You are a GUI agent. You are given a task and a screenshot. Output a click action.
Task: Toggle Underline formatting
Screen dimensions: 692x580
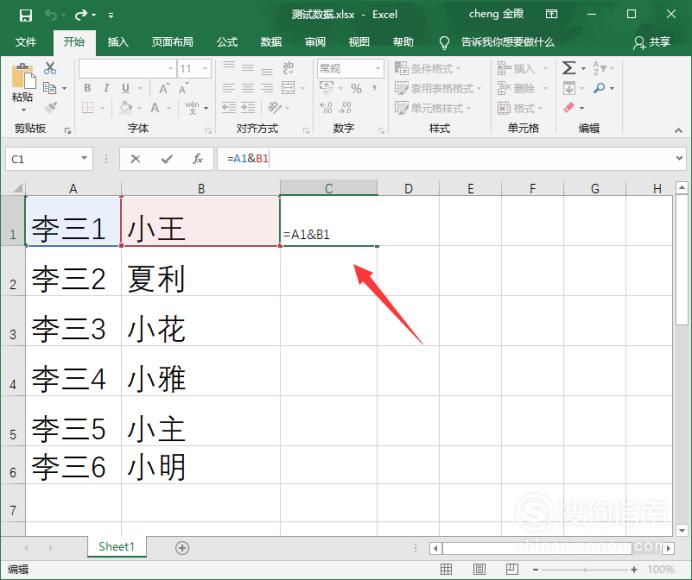coord(126,88)
